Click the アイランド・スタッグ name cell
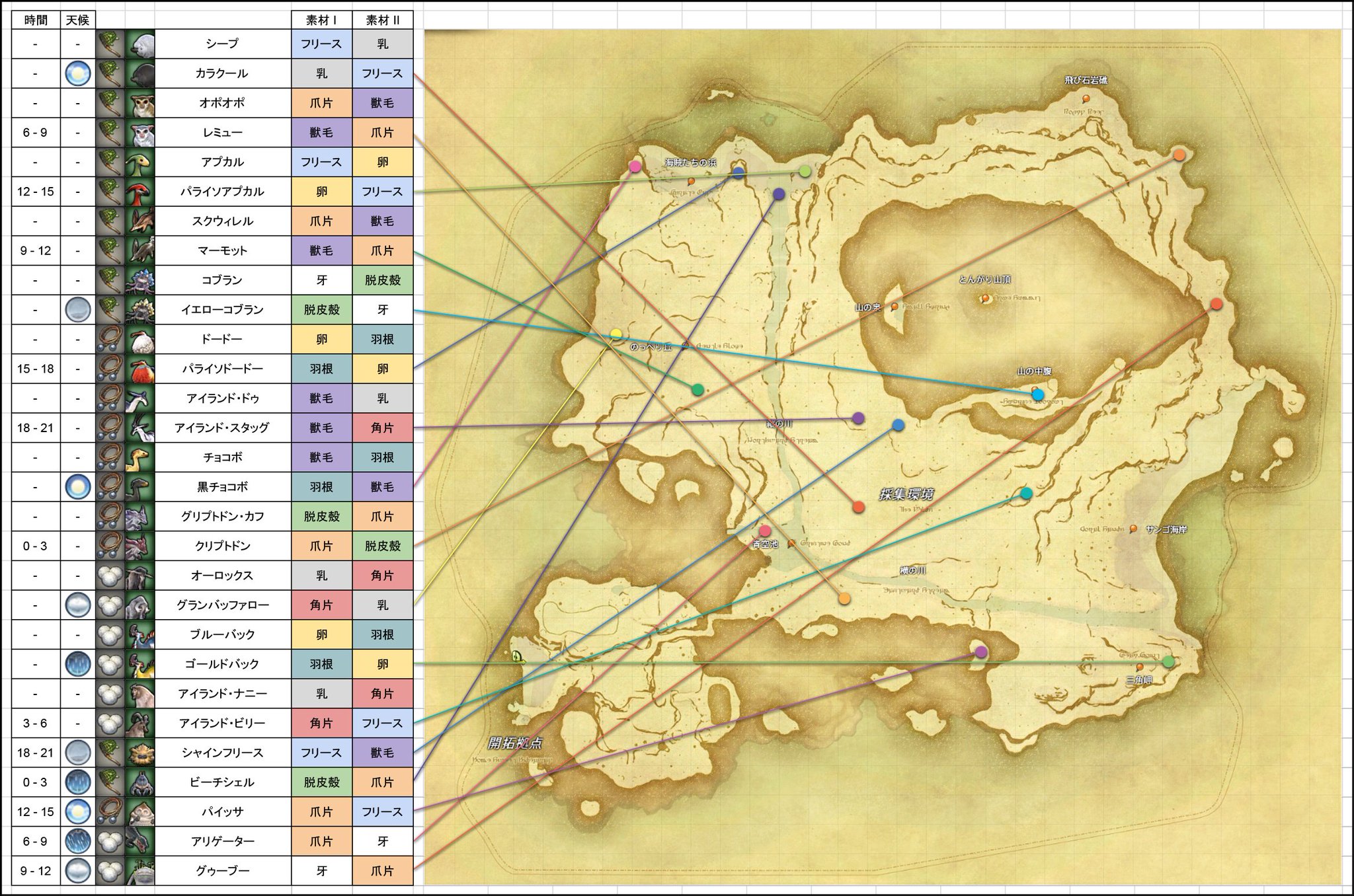This screenshot has height=896, width=1354. [222, 428]
